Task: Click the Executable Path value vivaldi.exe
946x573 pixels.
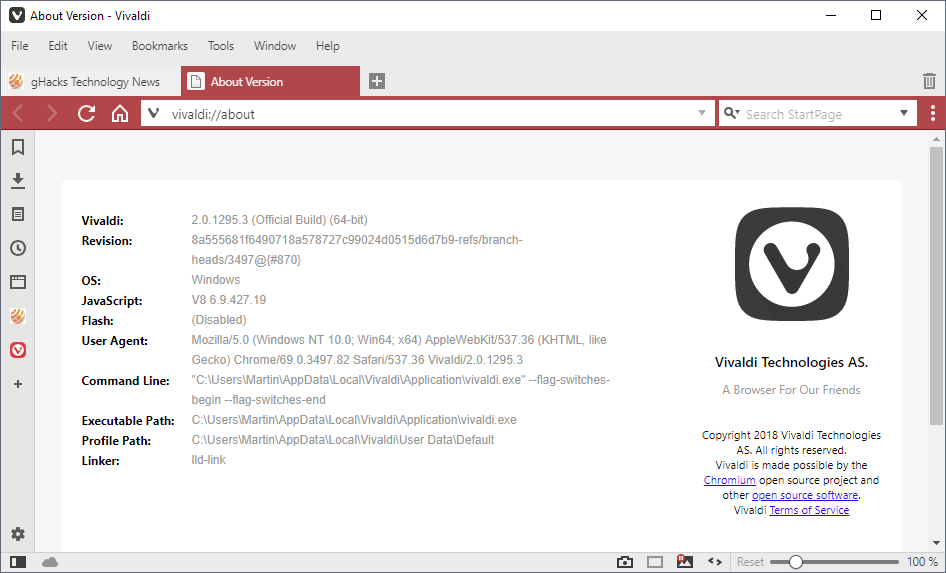Action: 354,420
